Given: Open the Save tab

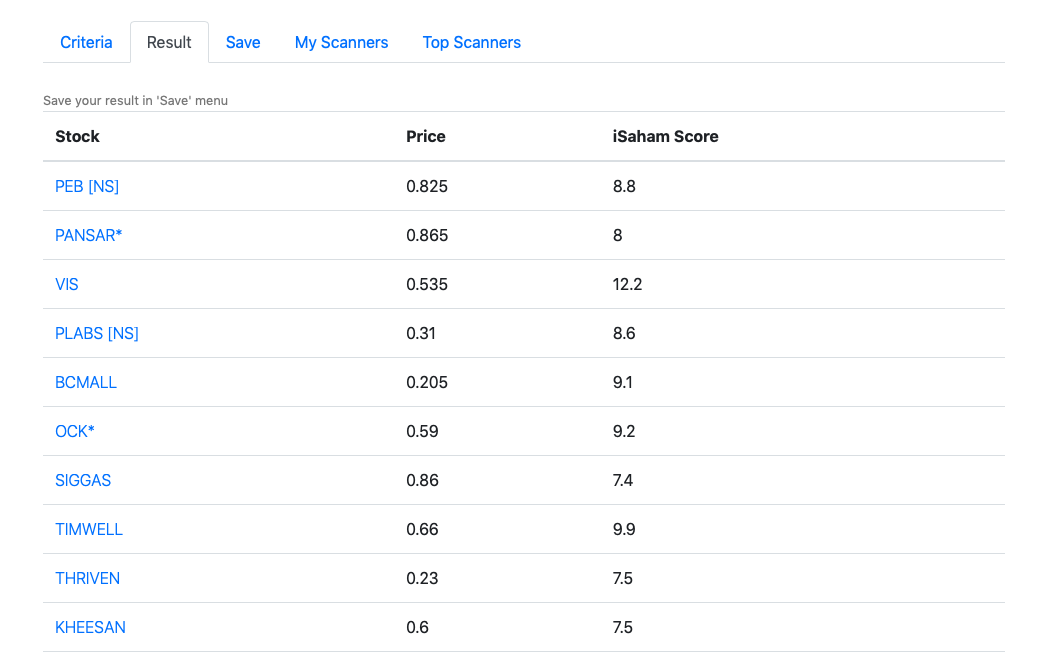Looking at the screenshot, I should [243, 43].
